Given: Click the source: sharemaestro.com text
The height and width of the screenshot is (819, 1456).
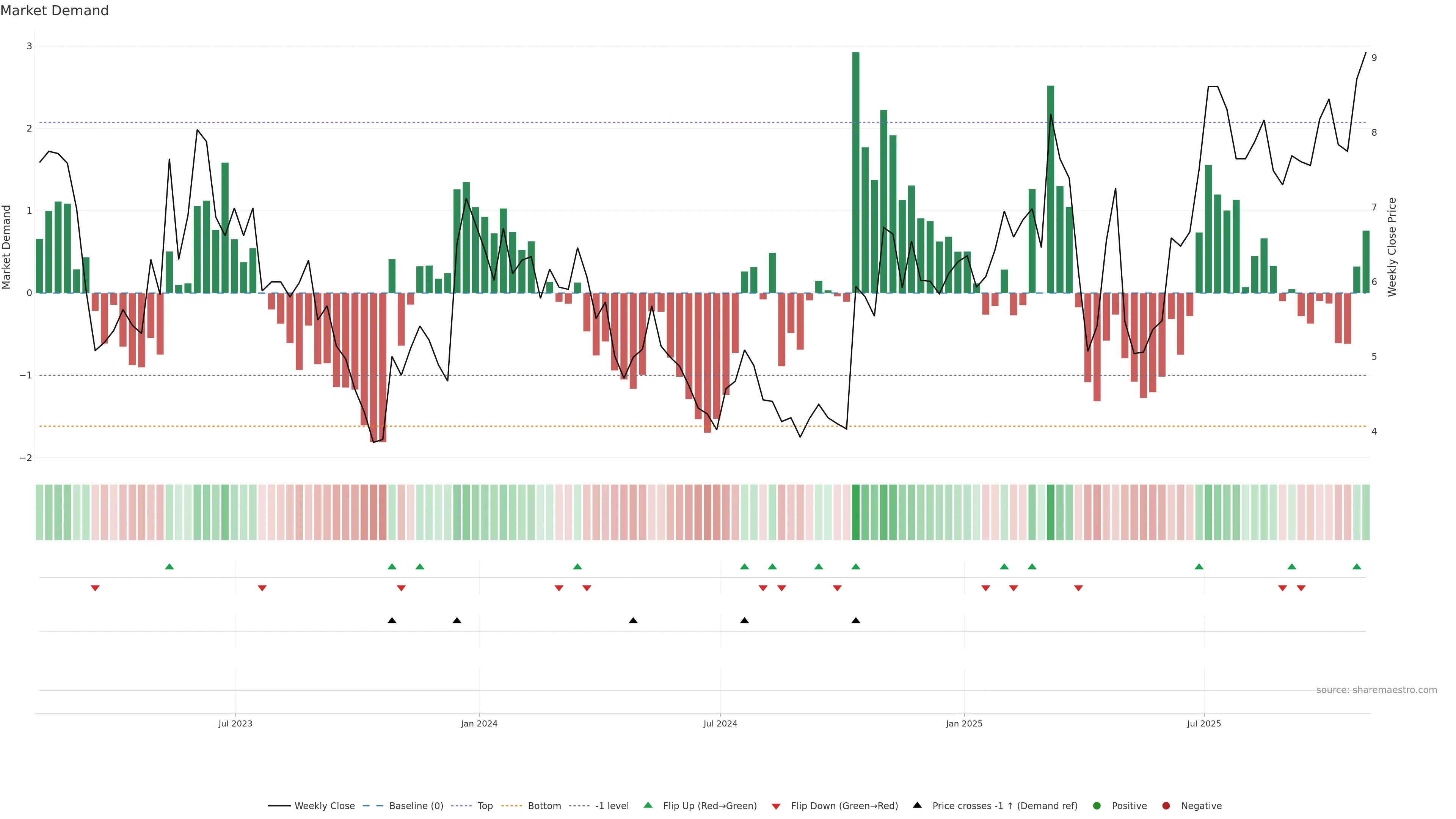Looking at the screenshot, I should tap(1376, 690).
